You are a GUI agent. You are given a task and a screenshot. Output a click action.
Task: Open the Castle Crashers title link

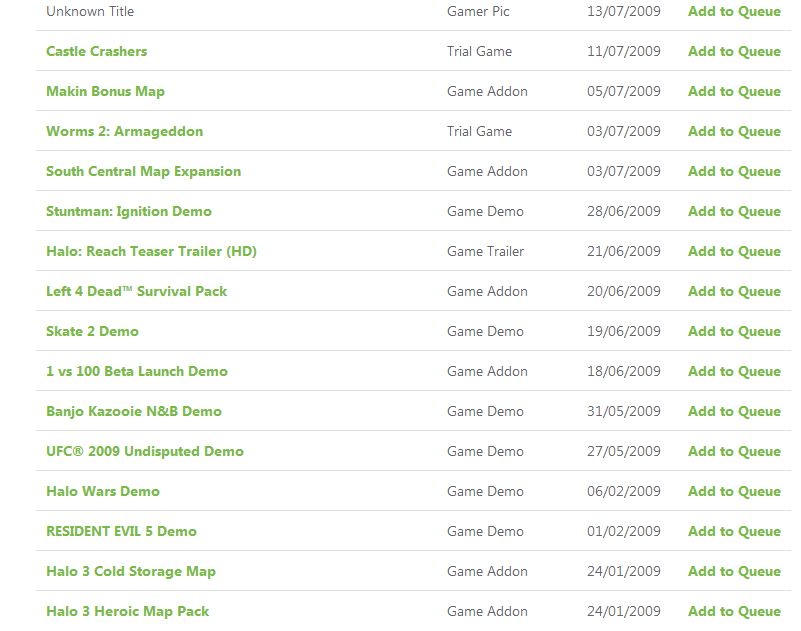(x=97, y=51)
